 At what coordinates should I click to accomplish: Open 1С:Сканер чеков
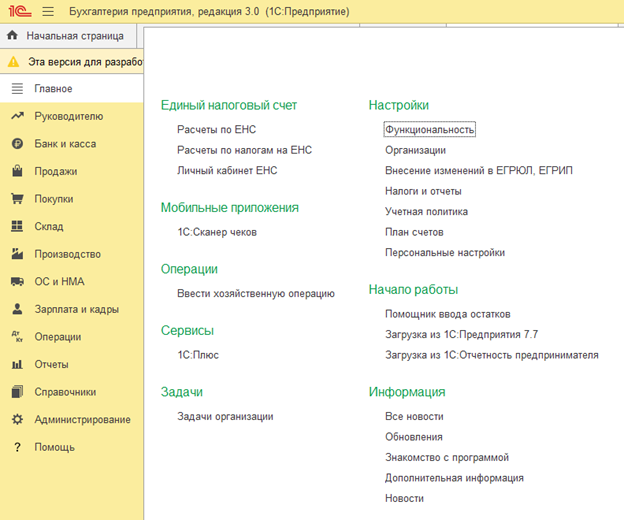point(217,232)
